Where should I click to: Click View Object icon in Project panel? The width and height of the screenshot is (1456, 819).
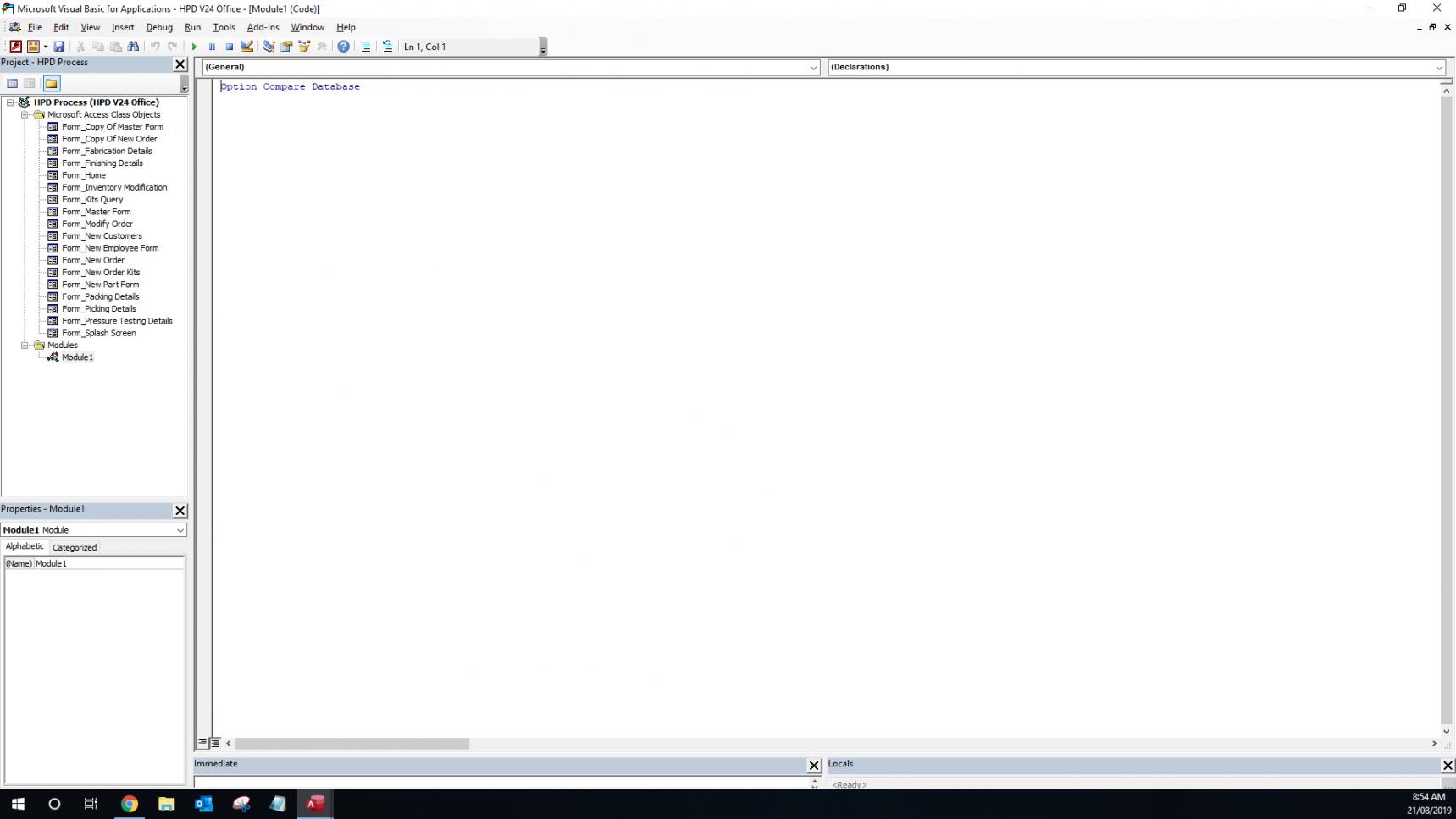[x=30, y=83]
